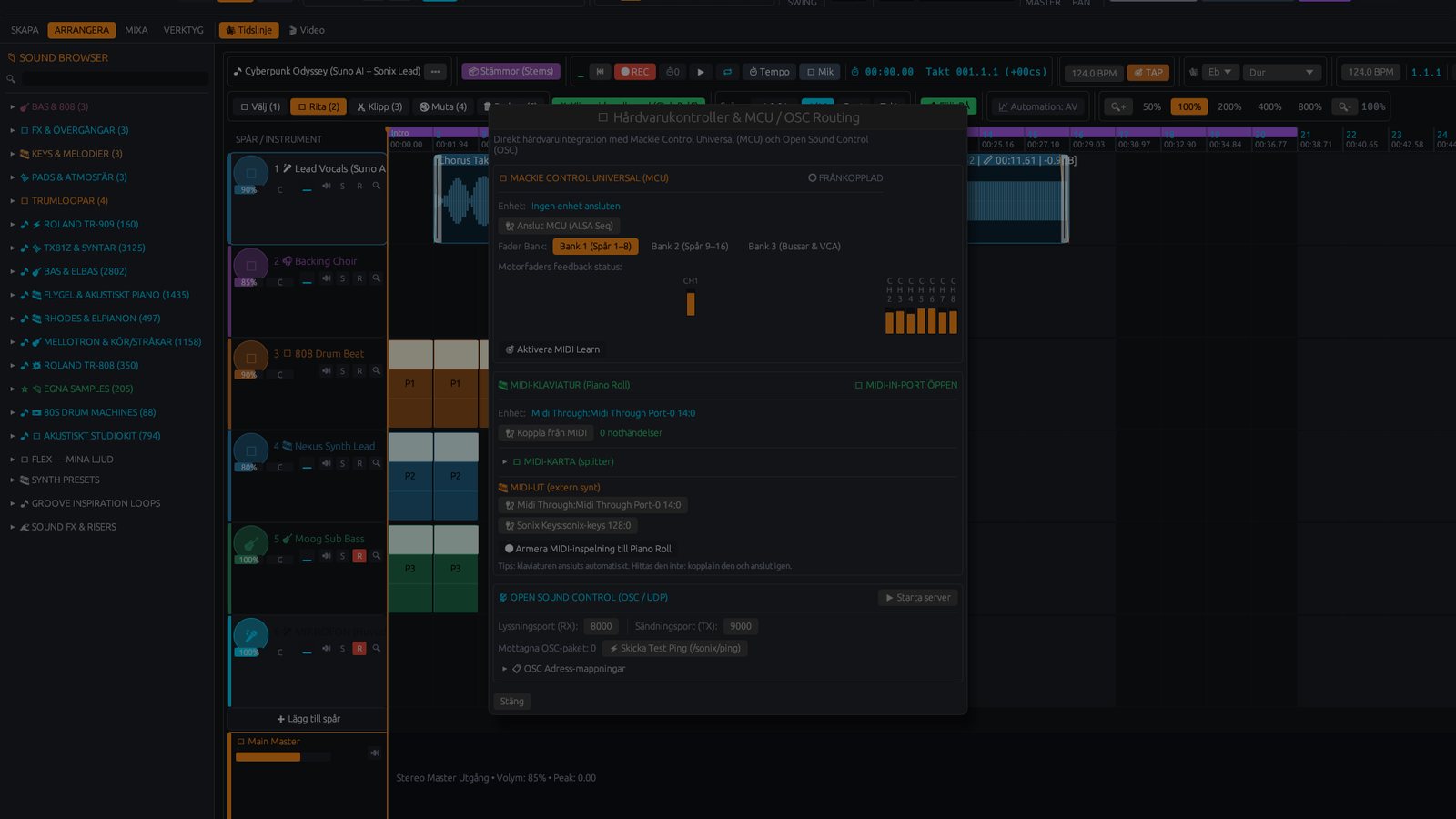Click the Sändningsport (TX) 9000 field
1456x819 pixels.
(x=741, y=626)
